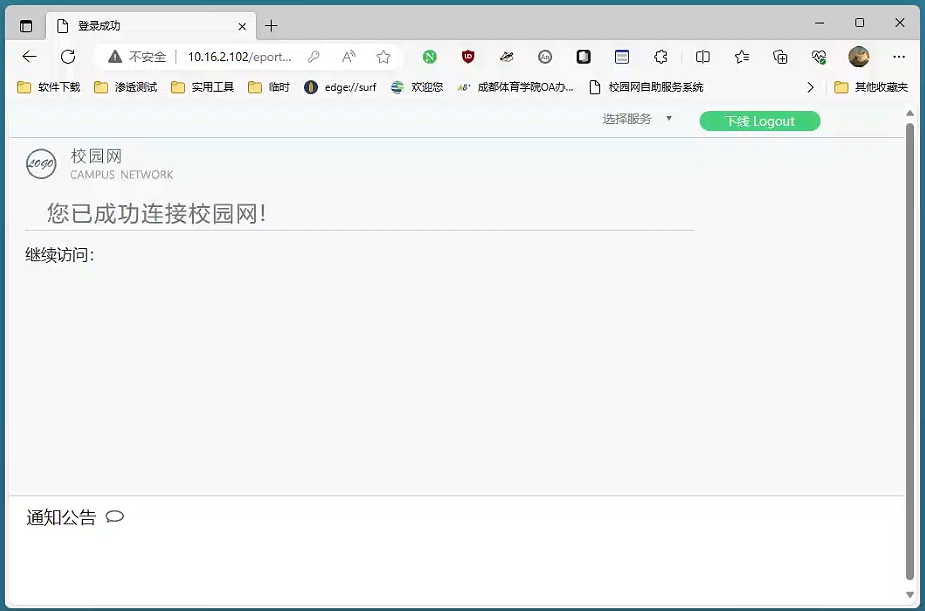Open the browser settings and more menu
Screen dimensions: 925x611
click(x=899, y=57)
